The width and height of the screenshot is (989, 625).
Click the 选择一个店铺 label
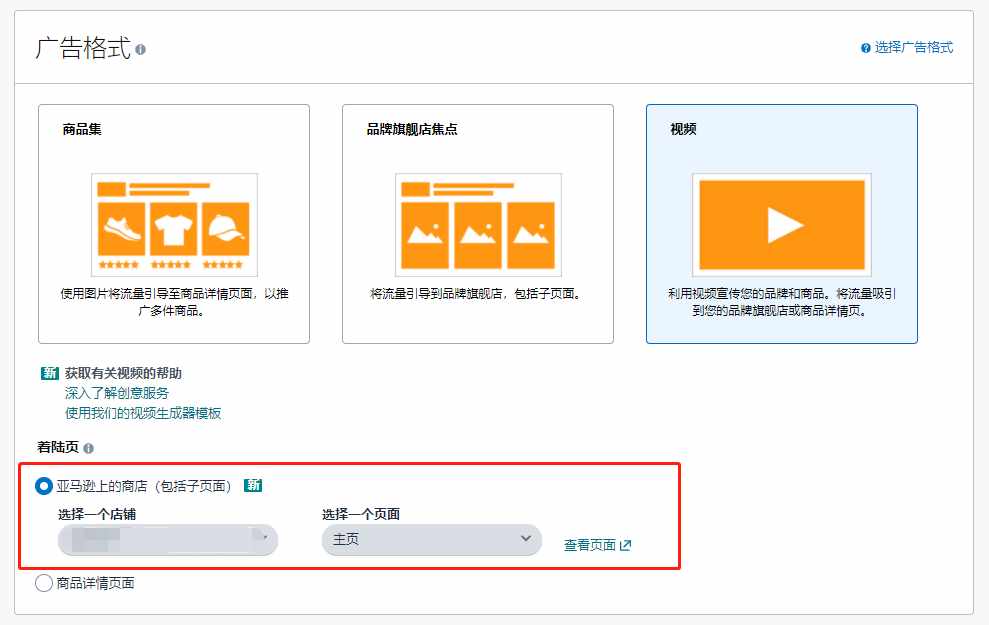coord(97,514)
